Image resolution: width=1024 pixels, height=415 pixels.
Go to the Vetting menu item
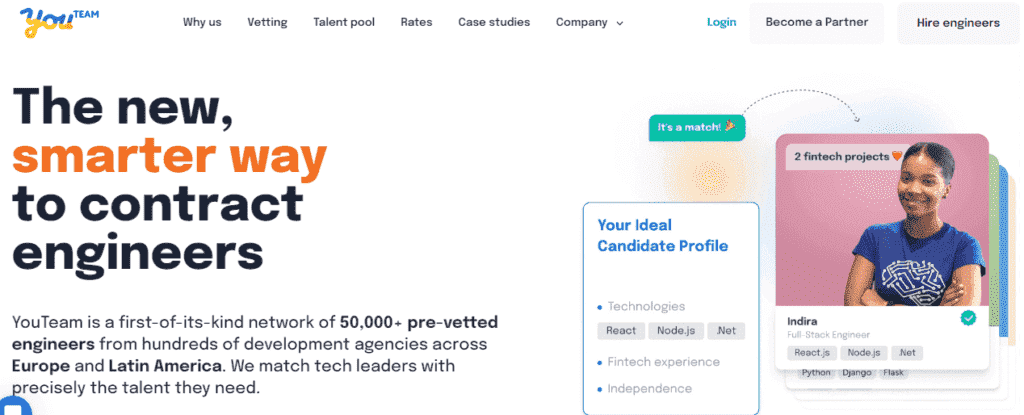tap(267, 22)
